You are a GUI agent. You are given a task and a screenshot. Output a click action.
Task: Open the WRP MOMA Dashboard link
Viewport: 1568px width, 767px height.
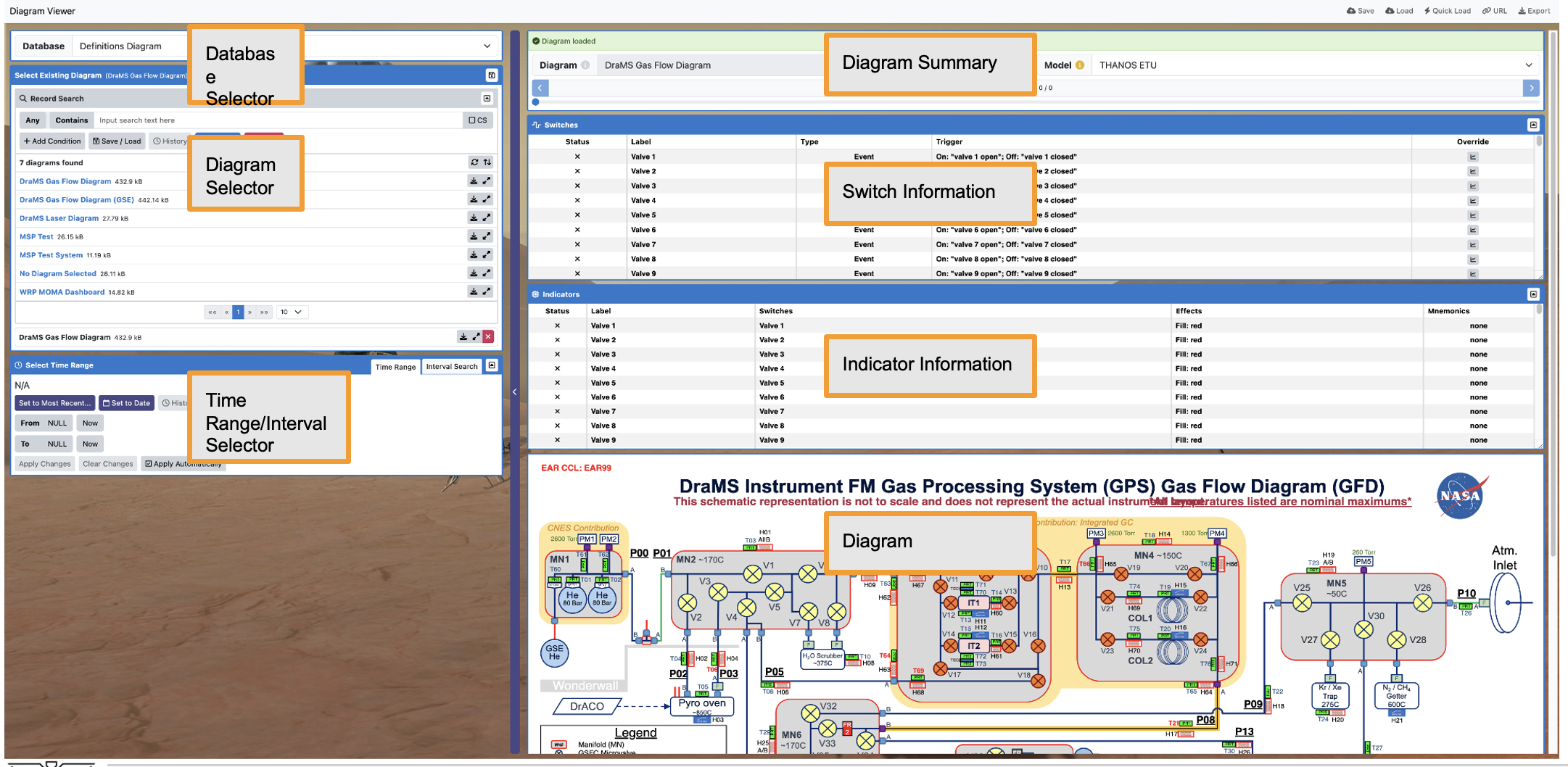62,292
